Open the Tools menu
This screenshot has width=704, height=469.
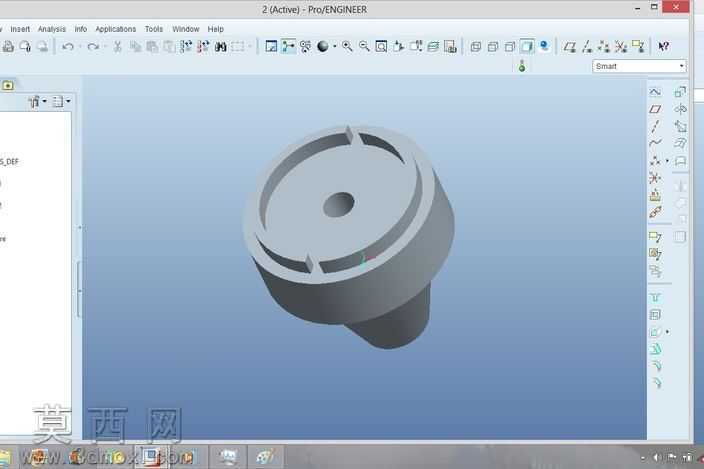click(x=154, y=29)
